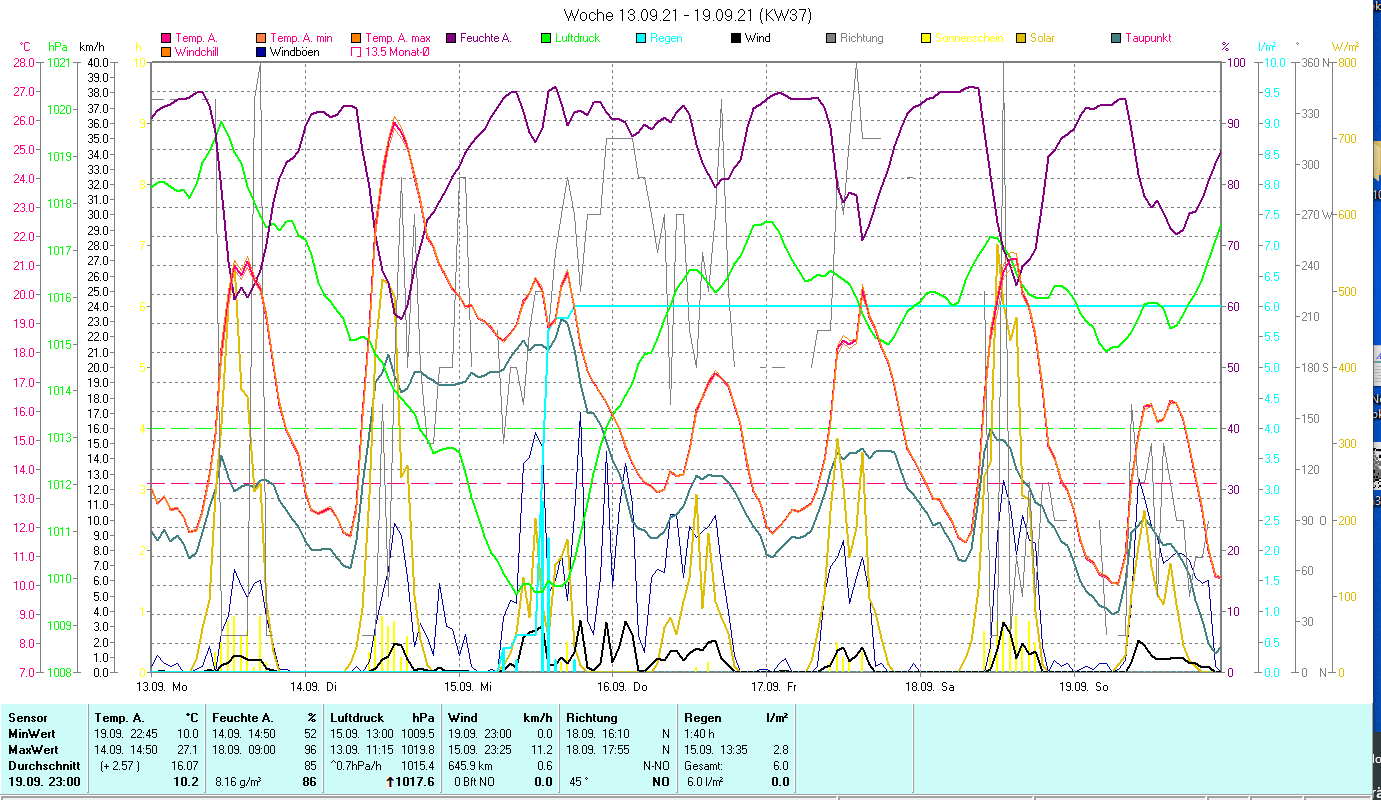The width and height of the screenshot is (1381, 800).
Task: Click the average temperature value 16.07
Action: pyautogui.click(x=185, y=766)
